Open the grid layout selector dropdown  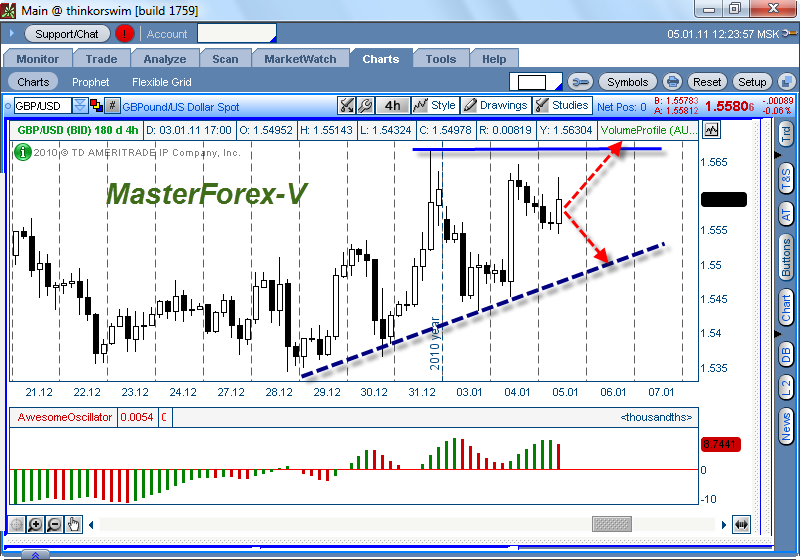point(536,82)
